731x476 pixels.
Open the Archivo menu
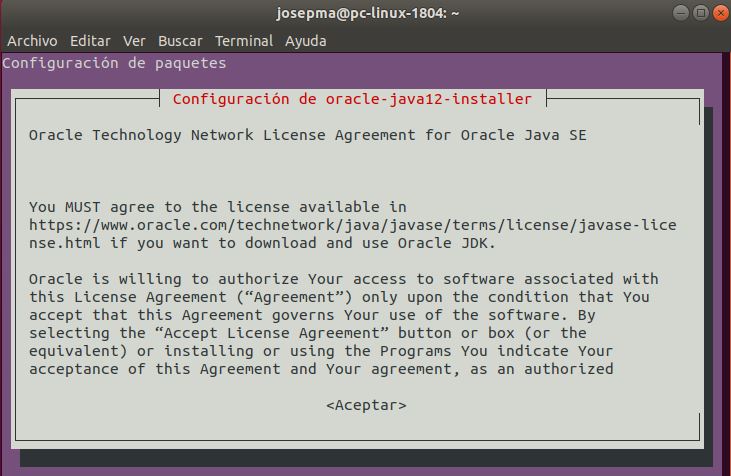pos(32,41)
